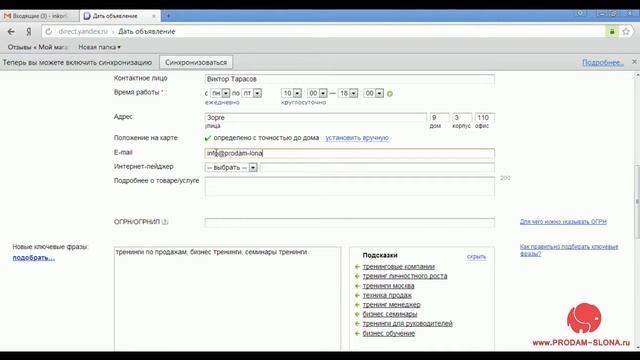
Task: Add suggestion 'тренинг личностного роста' arrow
Action: point(357,276)
